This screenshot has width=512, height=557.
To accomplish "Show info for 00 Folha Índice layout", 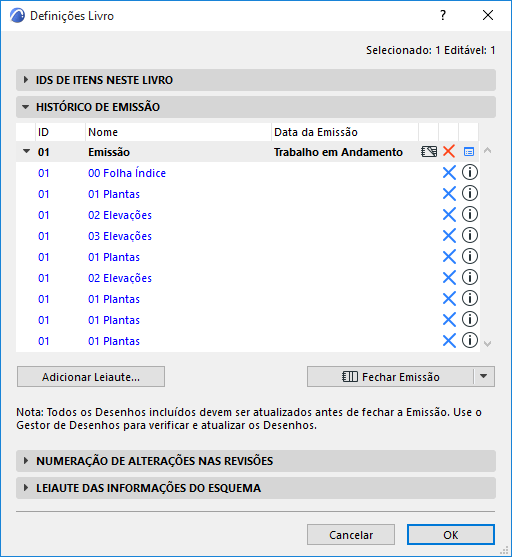I will (470, 173).
